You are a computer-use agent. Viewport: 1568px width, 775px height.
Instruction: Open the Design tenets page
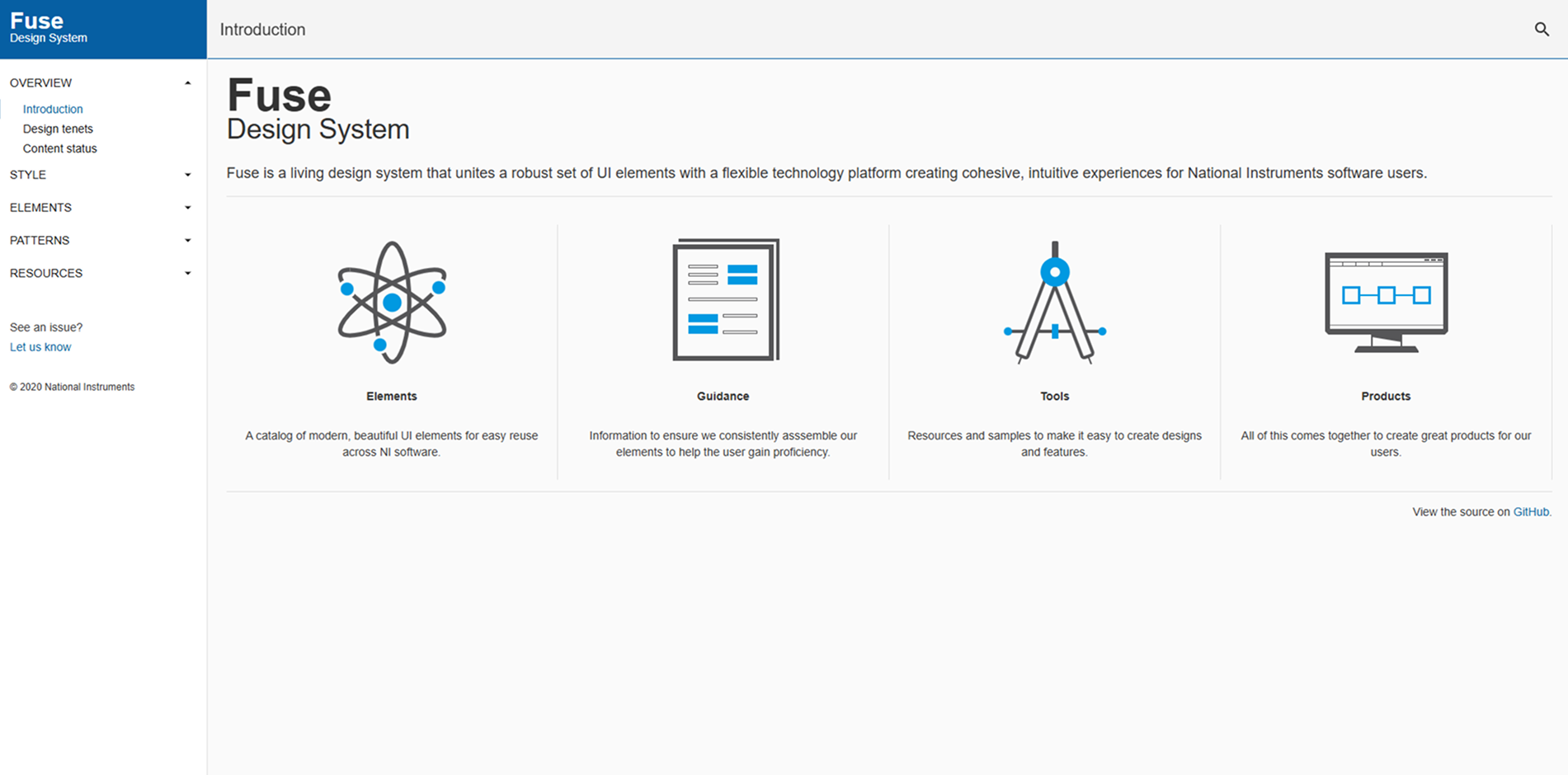(x=58, y=129)
